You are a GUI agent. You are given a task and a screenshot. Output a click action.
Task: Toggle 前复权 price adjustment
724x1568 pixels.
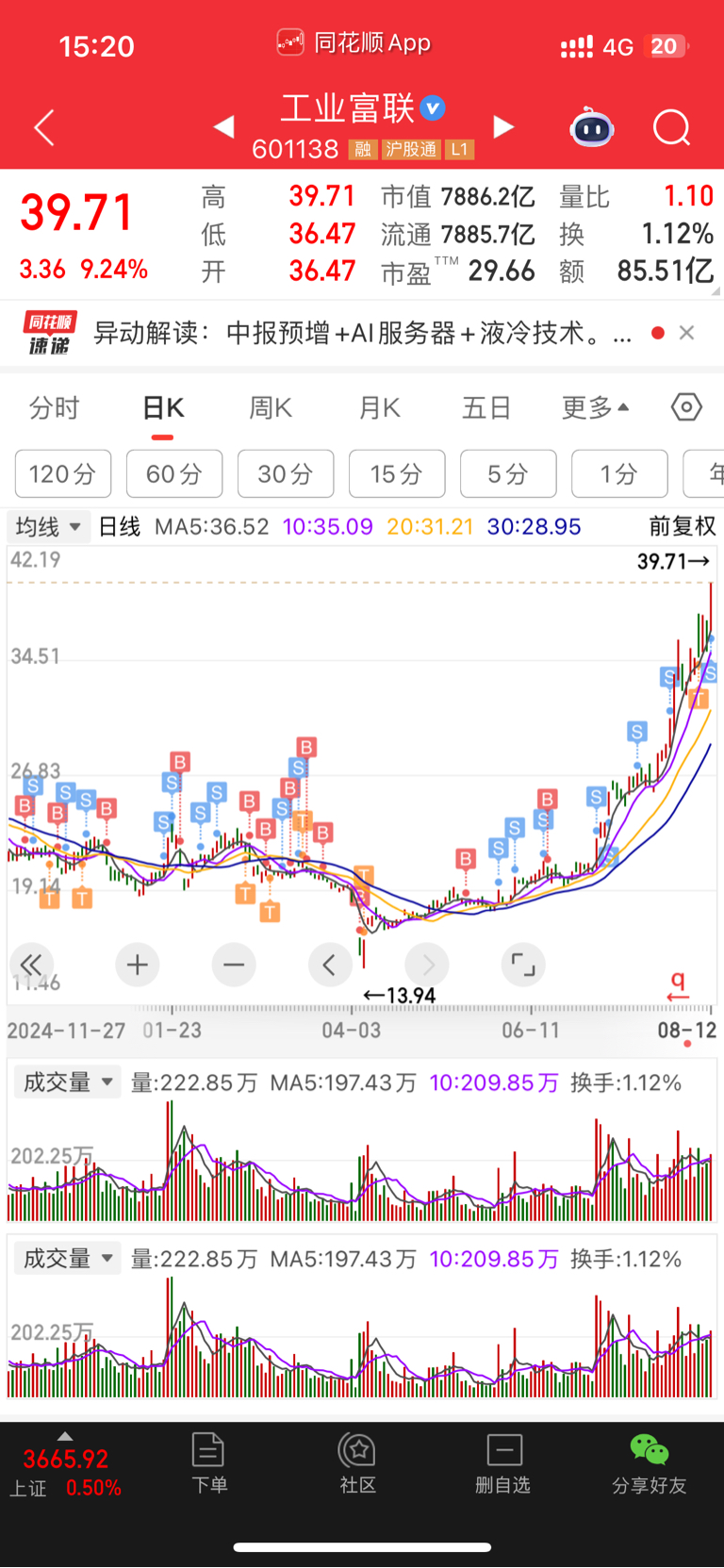tap(683, 526)
